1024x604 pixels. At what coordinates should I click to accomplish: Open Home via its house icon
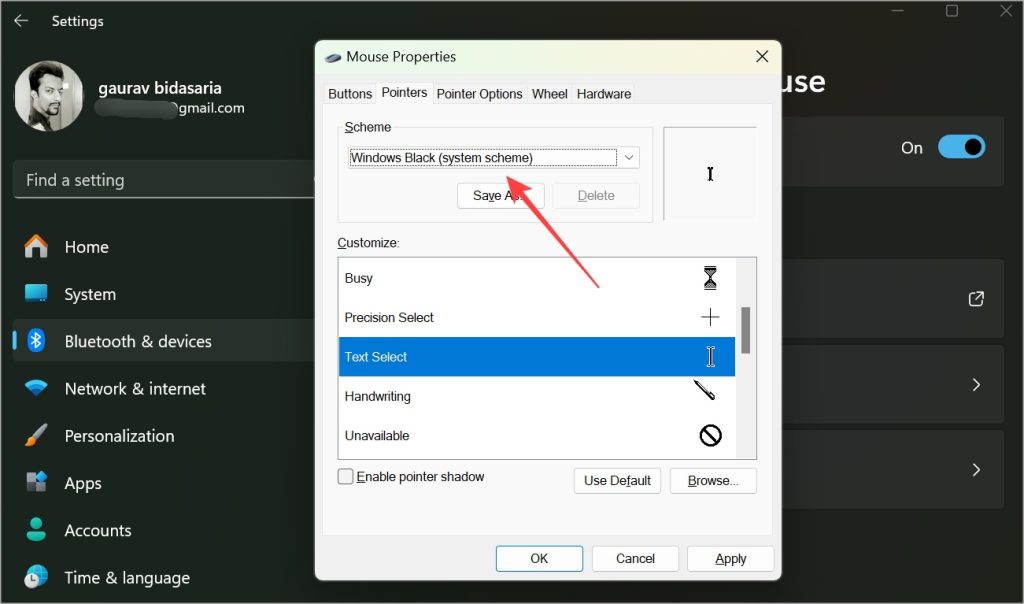click(x=36, y=246)
